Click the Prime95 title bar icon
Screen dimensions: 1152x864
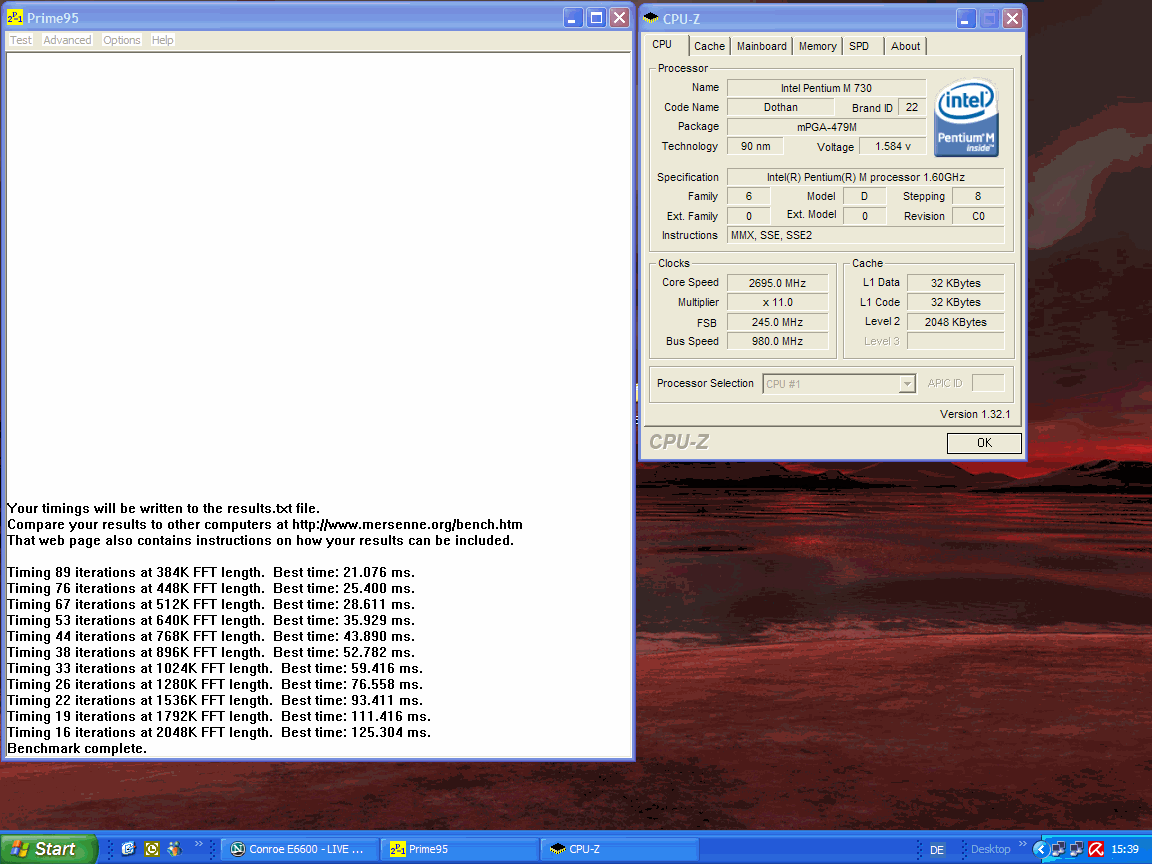coord(15,18)
